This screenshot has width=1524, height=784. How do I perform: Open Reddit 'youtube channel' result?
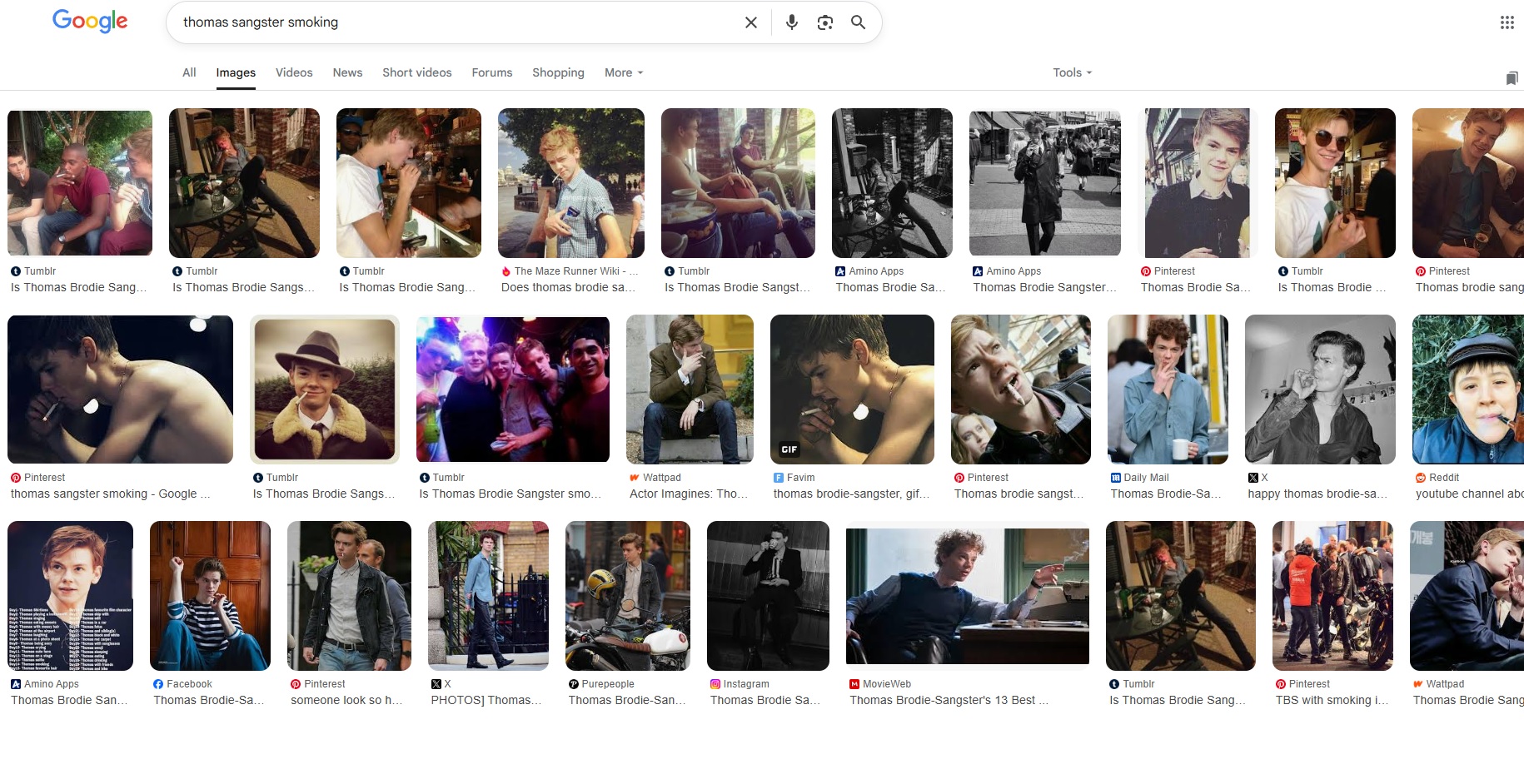coord(1469,494)
